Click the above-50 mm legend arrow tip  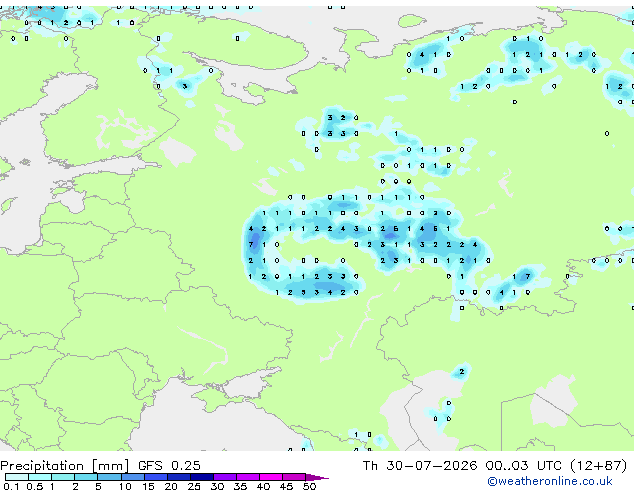pos(317,477)
